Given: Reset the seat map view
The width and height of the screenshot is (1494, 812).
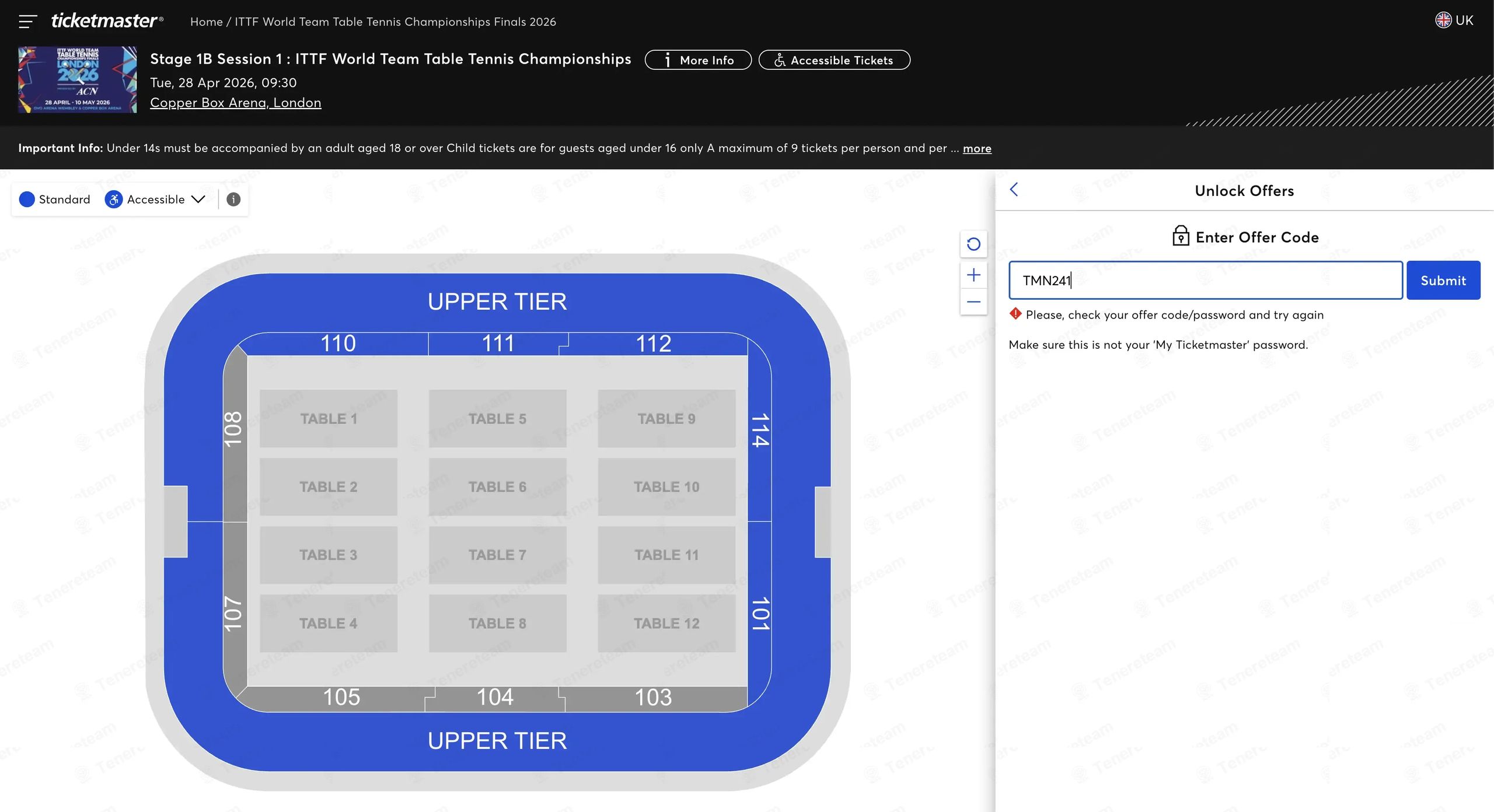Looking at the screenshot, I should tap(973, 244).
